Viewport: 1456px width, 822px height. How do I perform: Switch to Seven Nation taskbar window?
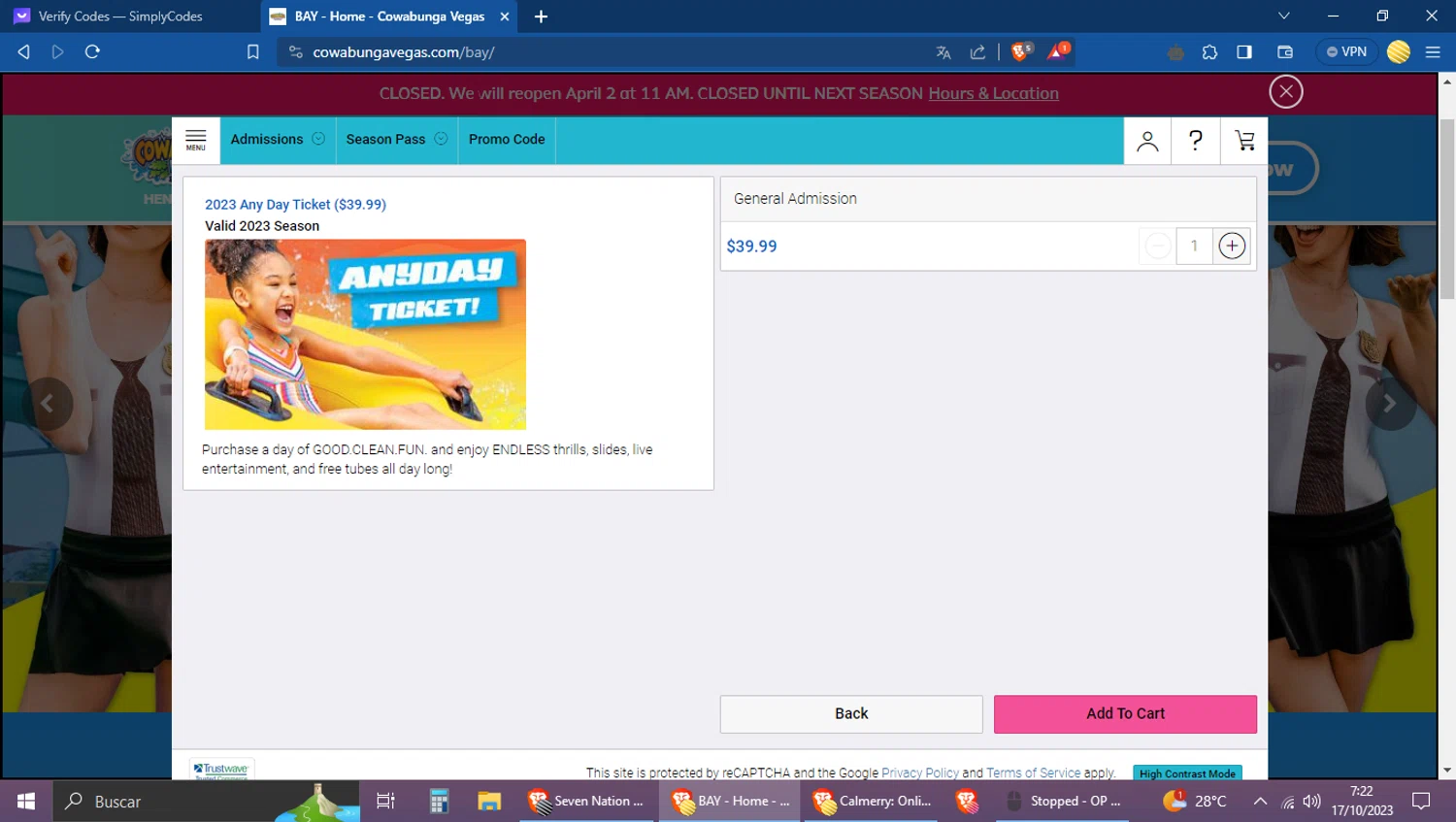587,801
